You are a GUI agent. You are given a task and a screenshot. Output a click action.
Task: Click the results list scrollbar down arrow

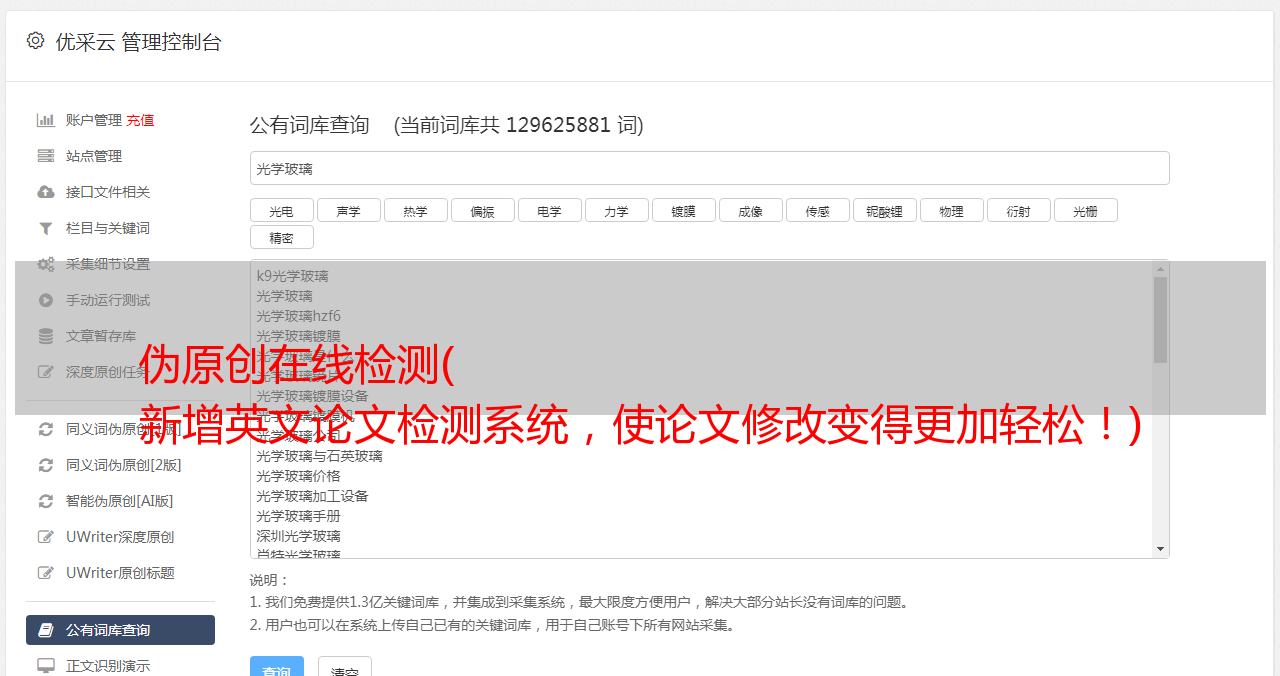coord(1160,549)
